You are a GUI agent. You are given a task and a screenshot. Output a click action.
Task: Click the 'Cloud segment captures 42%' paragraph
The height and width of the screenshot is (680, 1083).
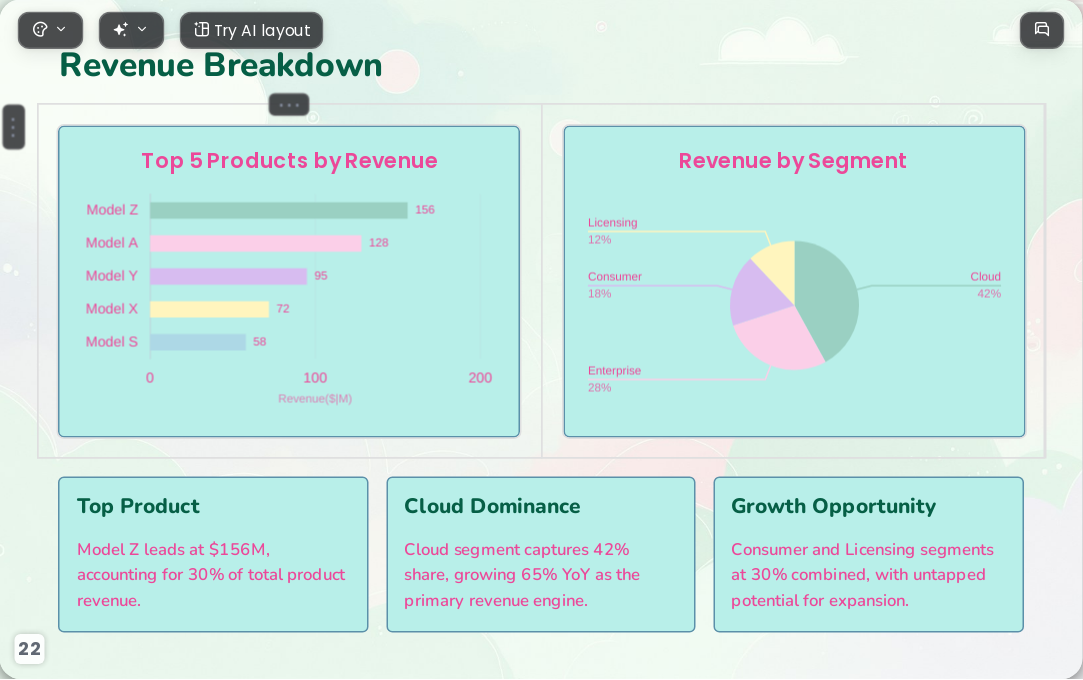pyautogui.click(x=522, y=575)
